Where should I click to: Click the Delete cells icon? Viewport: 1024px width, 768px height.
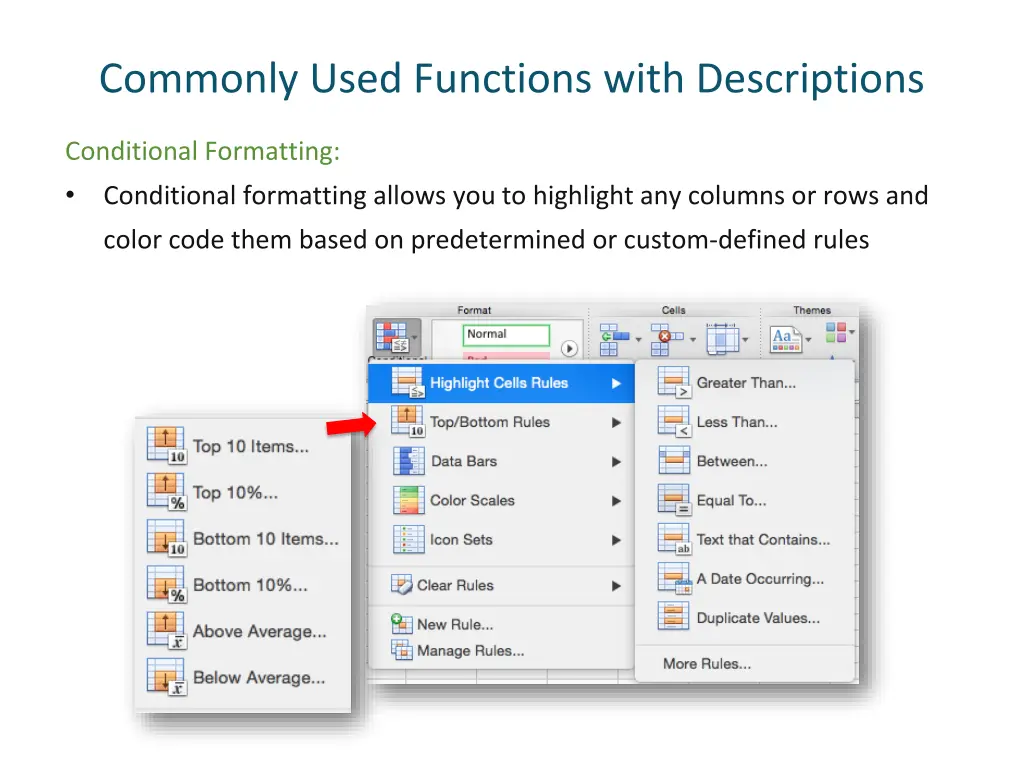click(x=667, y=340)
